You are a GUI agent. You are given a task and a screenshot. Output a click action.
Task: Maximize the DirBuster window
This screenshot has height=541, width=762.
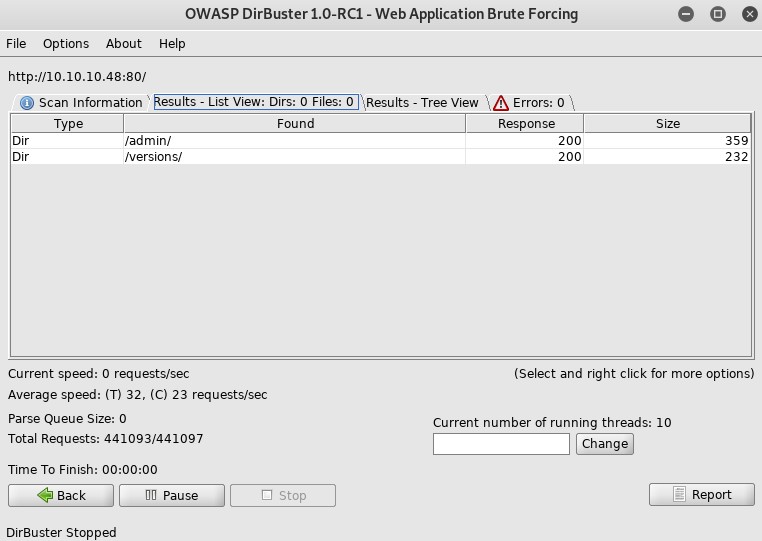coord(718,14)
